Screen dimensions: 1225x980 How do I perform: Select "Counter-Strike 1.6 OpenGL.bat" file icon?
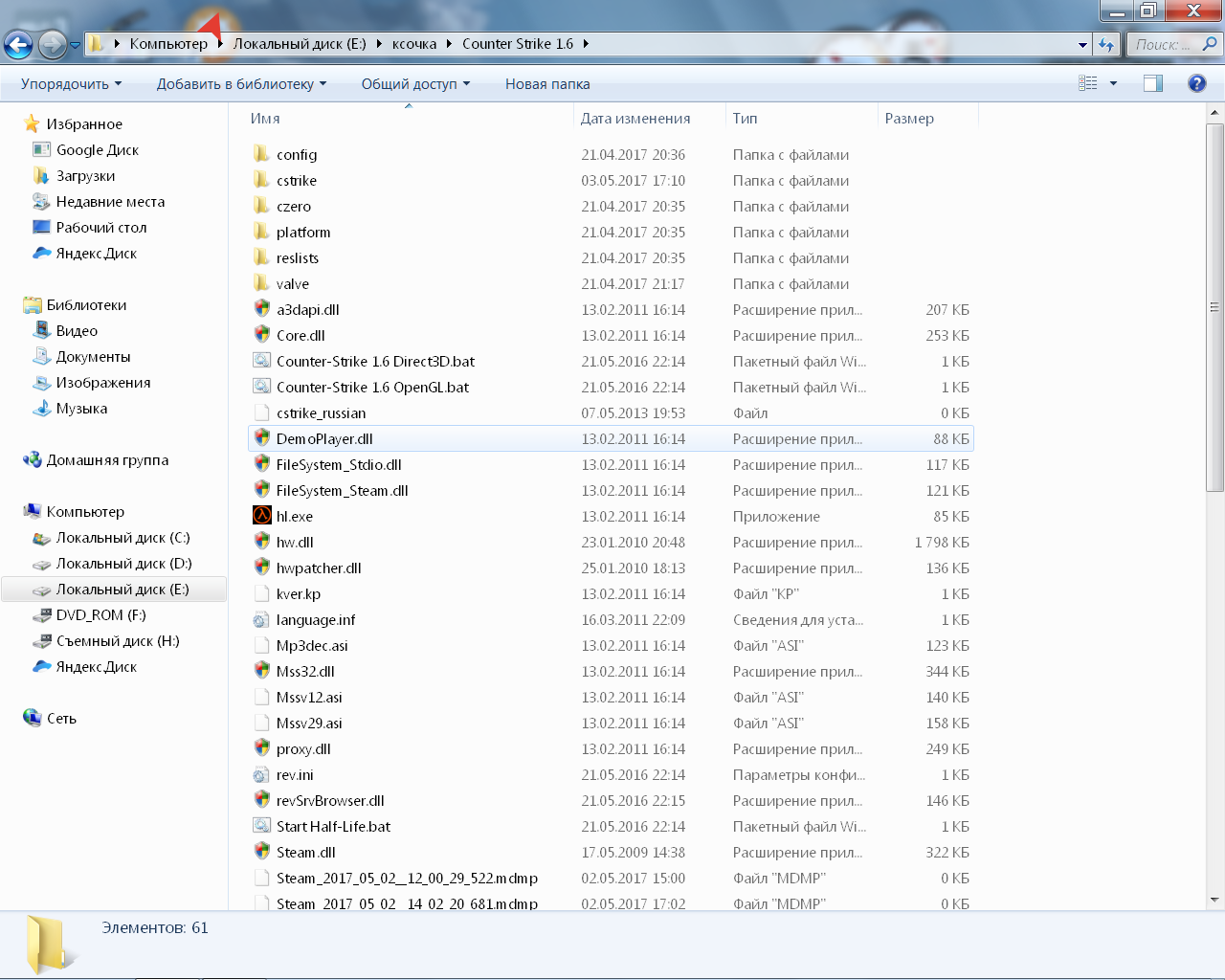tap(261, 386)
